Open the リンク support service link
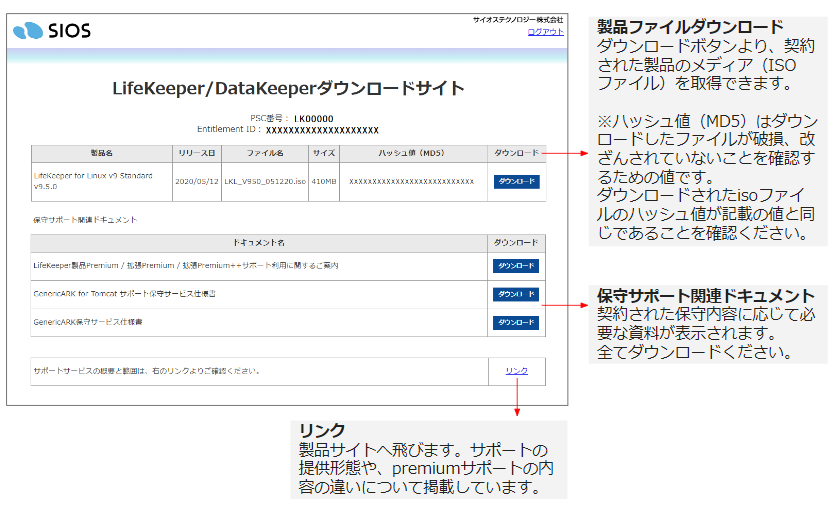Viewport: 835px width, 514px height. [517, 371]
